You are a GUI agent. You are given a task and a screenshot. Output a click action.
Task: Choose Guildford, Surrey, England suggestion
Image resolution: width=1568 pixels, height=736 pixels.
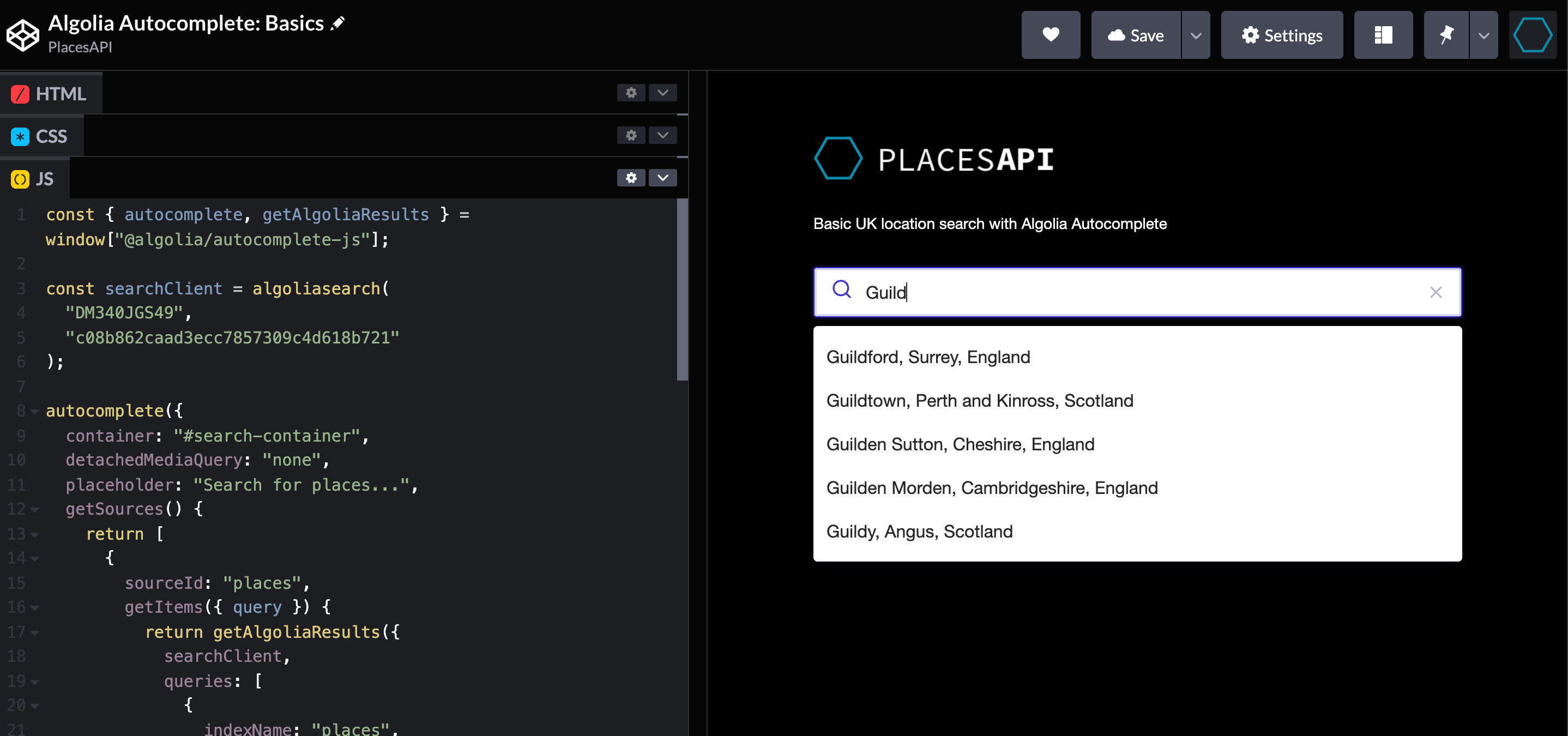927,357
